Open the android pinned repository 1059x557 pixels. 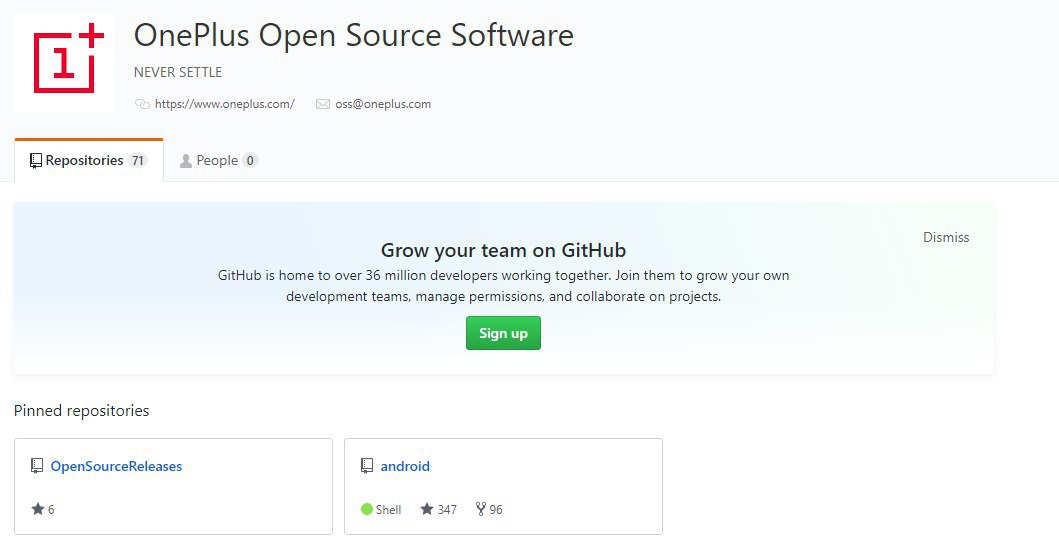pyautogui.click(x=405, y=467)
